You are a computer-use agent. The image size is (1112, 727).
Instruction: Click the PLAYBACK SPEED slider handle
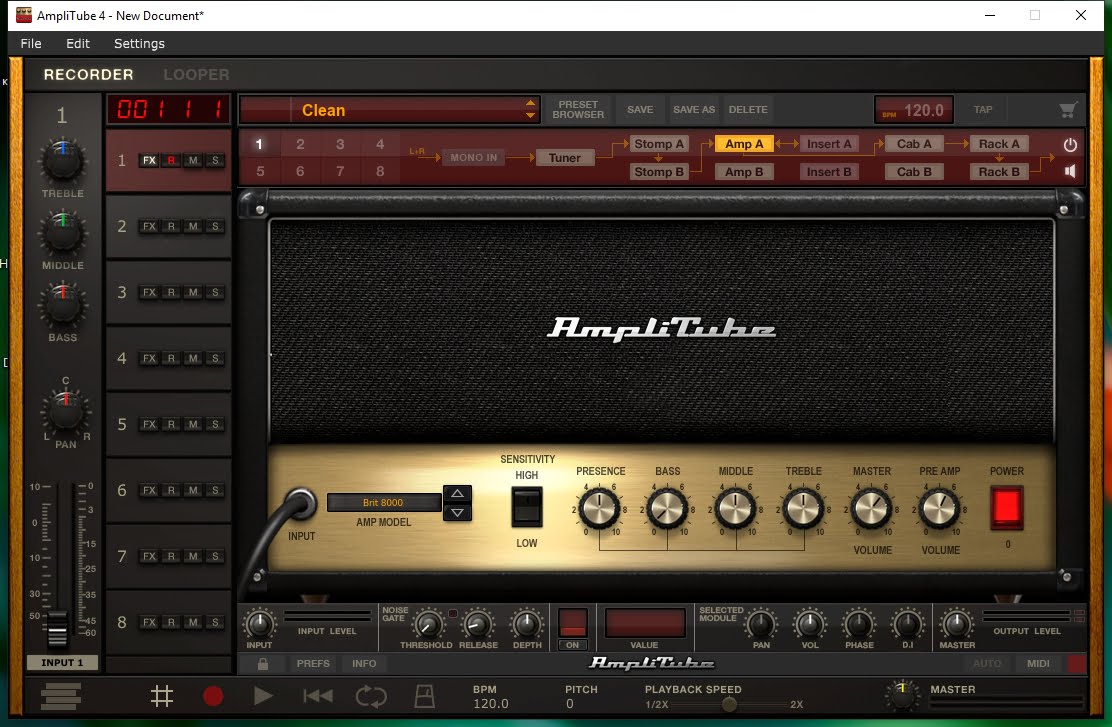pos(728,704)
